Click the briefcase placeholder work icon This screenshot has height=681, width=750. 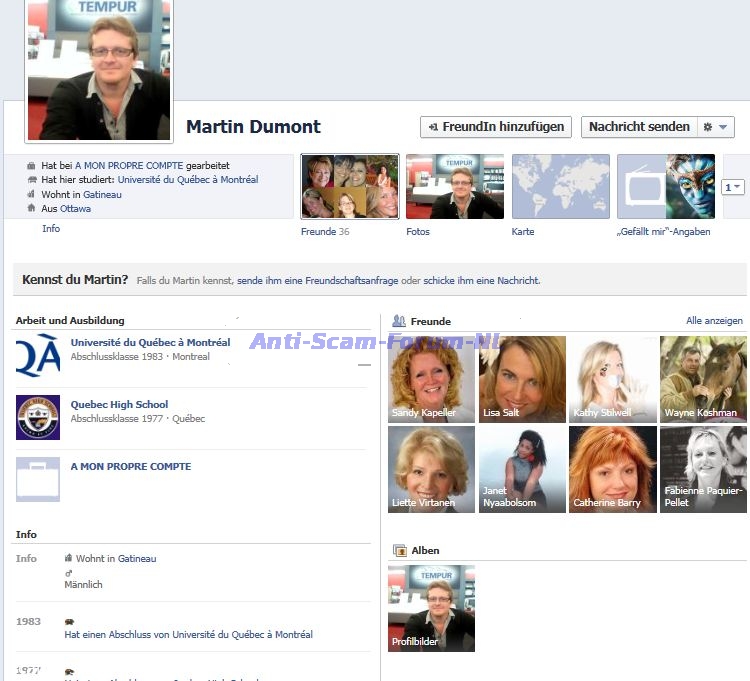tap(38, 479)
